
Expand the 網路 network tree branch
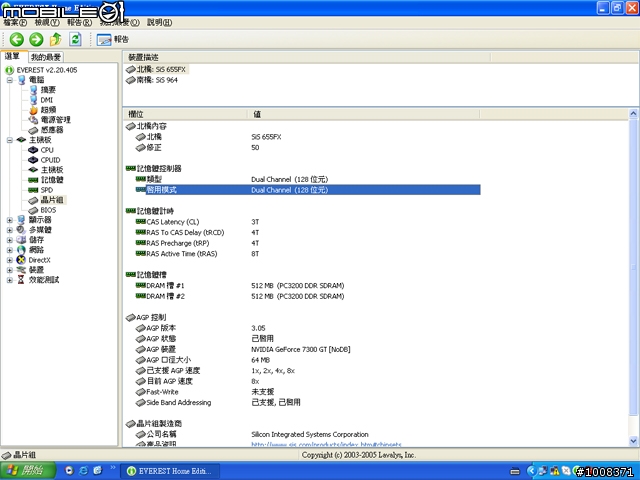(9, 250)
